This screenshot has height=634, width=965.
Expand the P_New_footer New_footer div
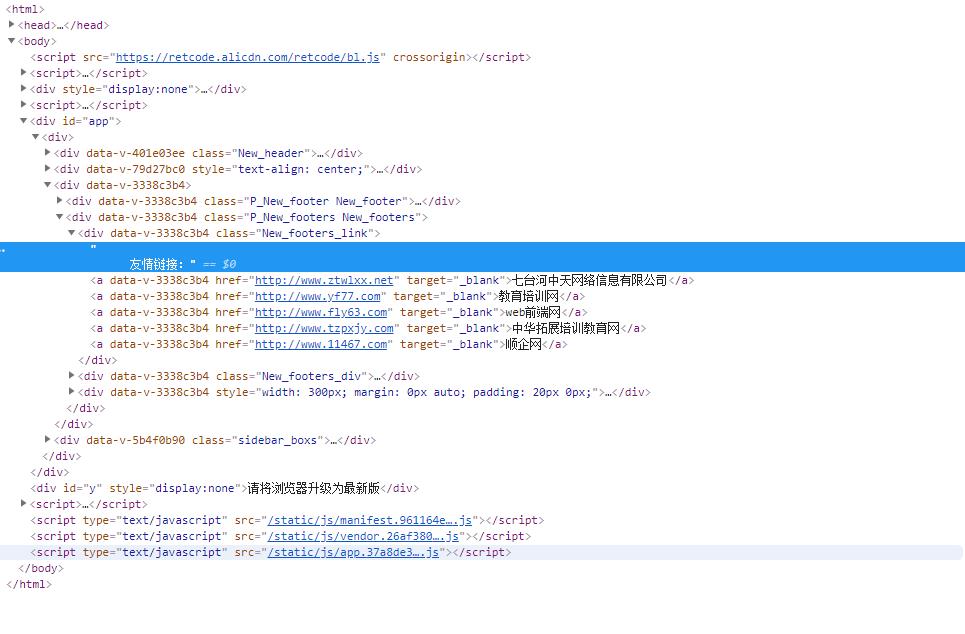[x=60, y=201]
